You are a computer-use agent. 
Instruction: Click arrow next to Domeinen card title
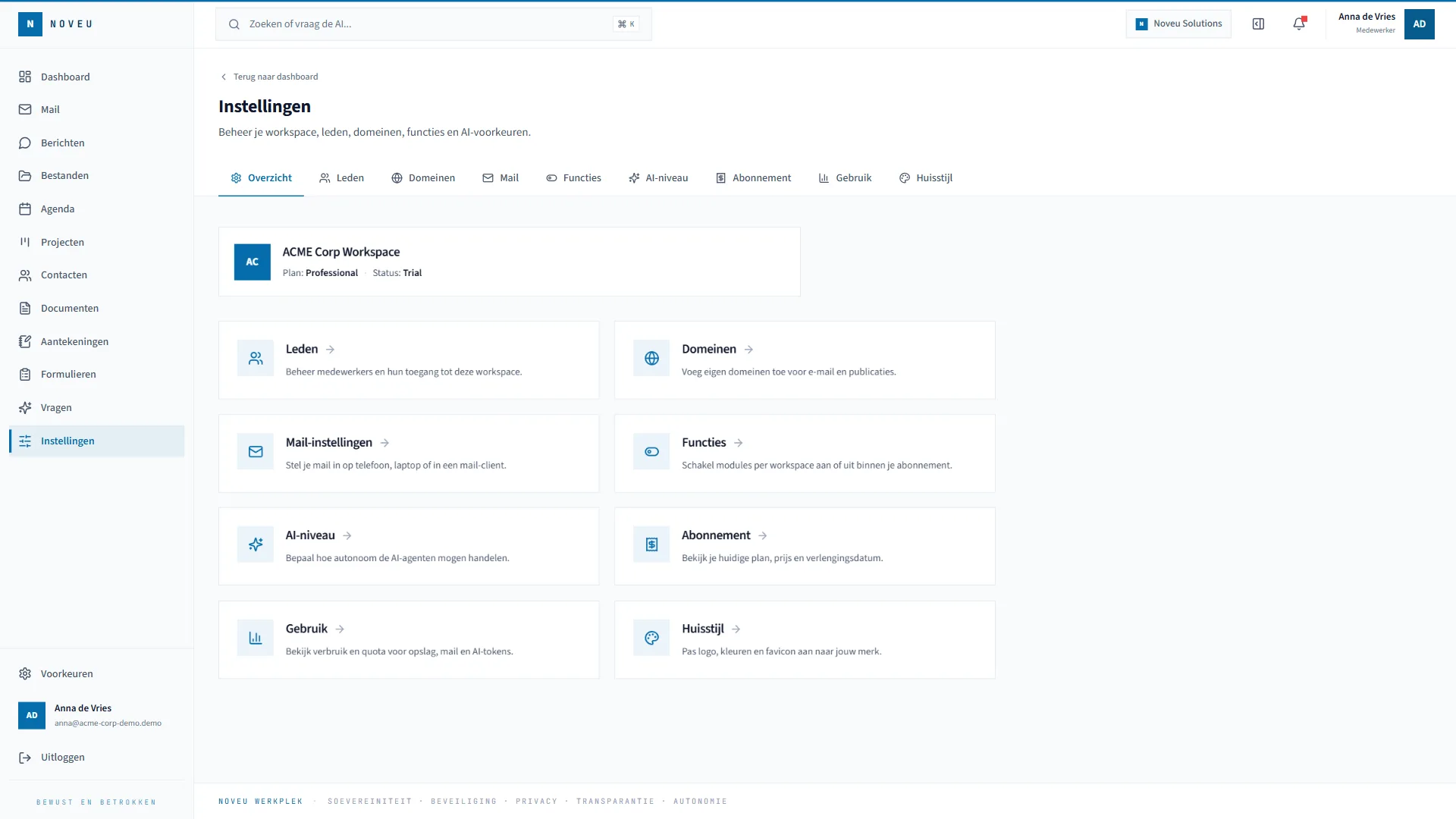coord(748,350)
